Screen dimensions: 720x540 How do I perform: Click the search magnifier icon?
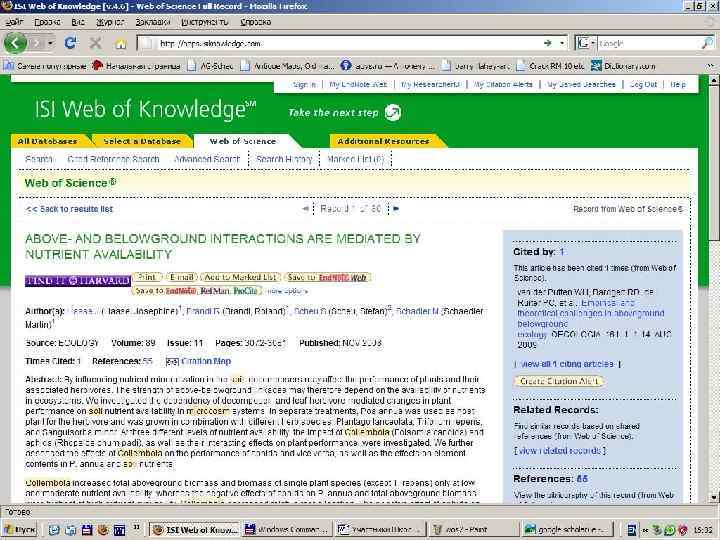[x=707, y=44]
